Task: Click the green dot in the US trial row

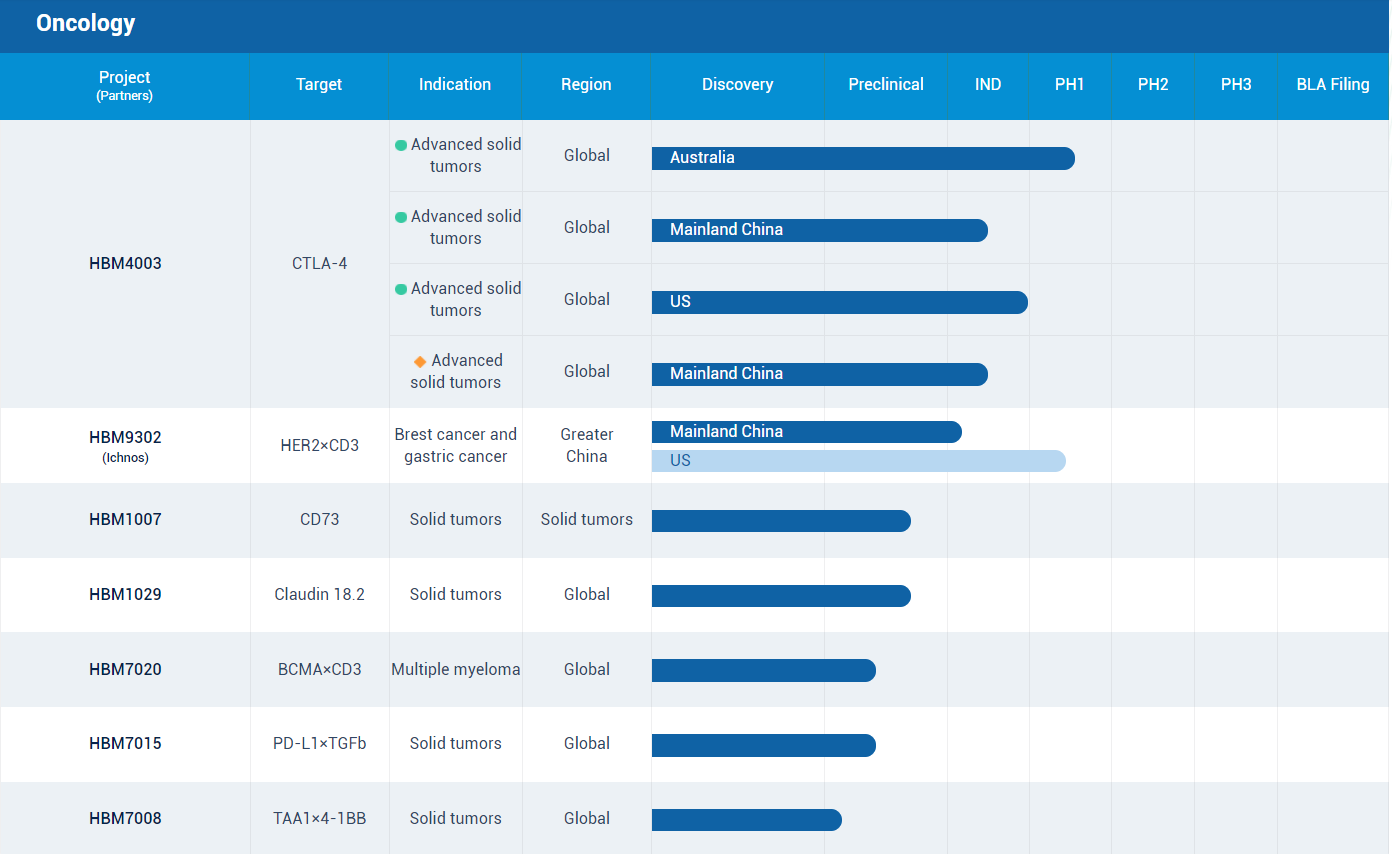Action: [x=401, y=289]
